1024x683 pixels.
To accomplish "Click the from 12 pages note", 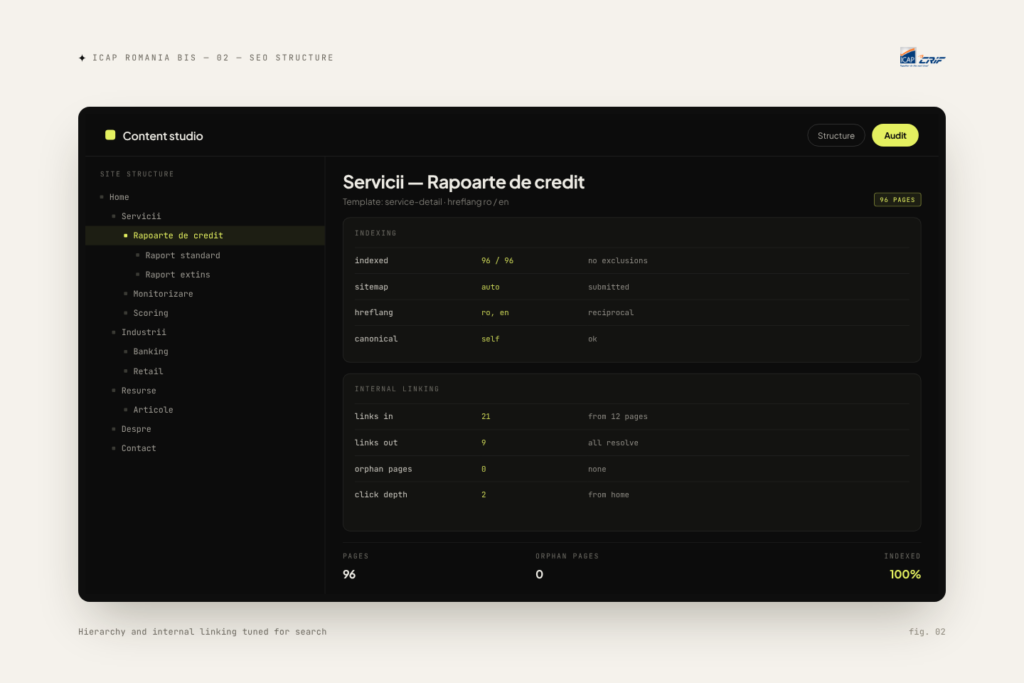I will pos(617,417).
